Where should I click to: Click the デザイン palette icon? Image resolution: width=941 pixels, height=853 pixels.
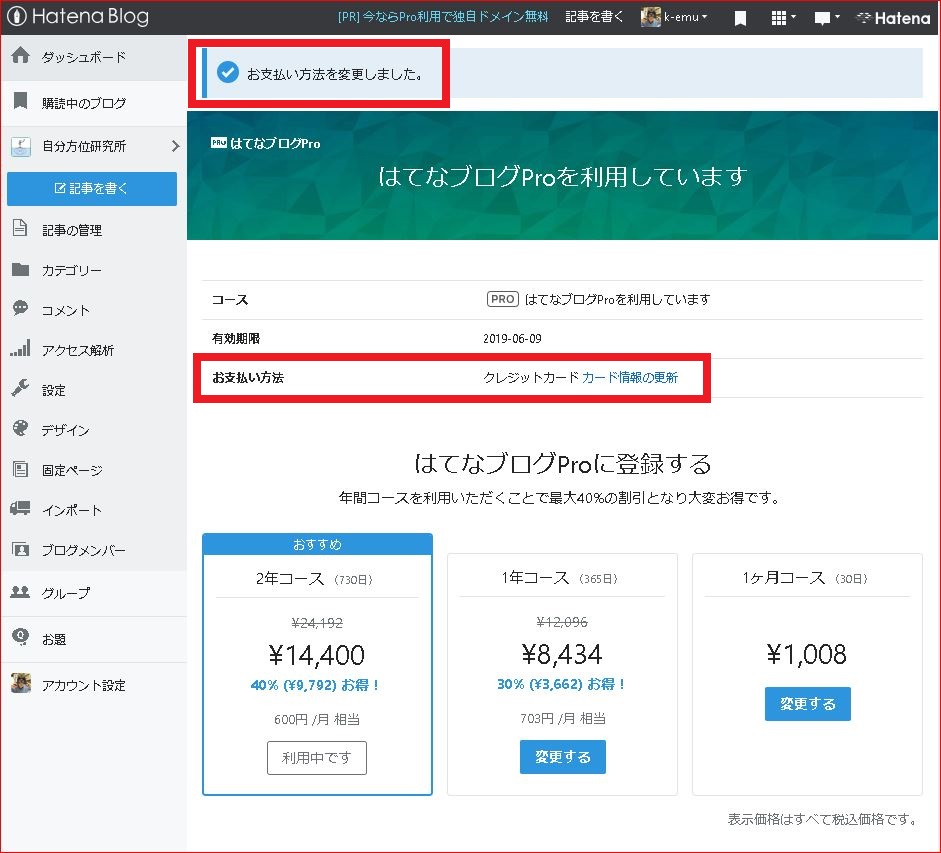(x=20, y=428)
